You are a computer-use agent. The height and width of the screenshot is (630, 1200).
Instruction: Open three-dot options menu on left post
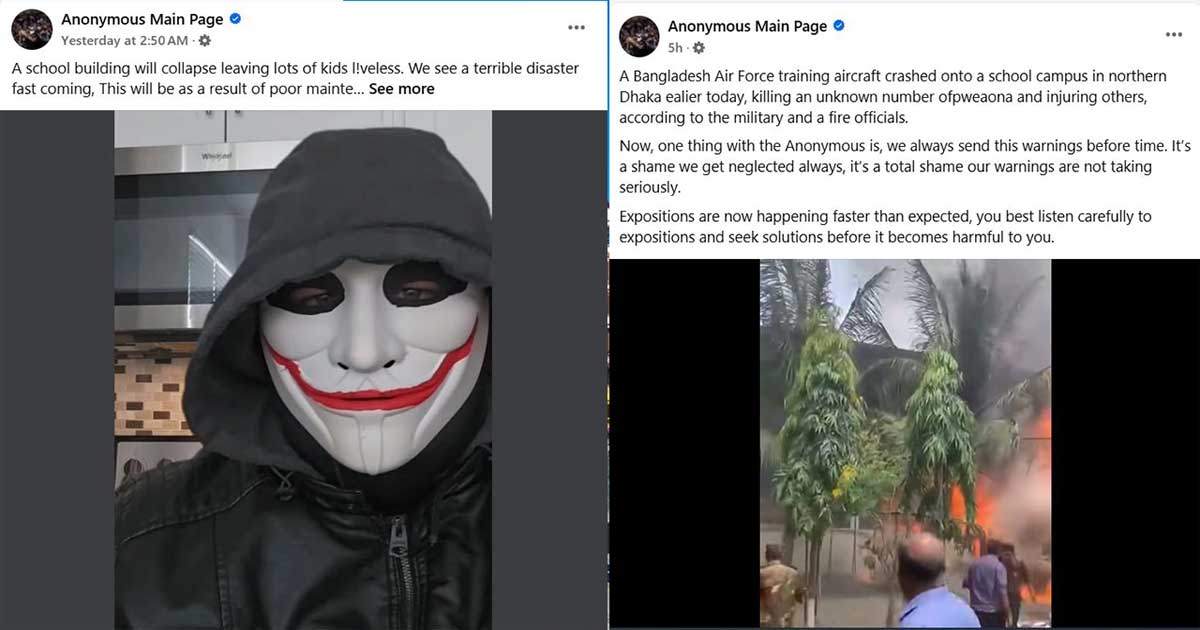pos(576,28)
